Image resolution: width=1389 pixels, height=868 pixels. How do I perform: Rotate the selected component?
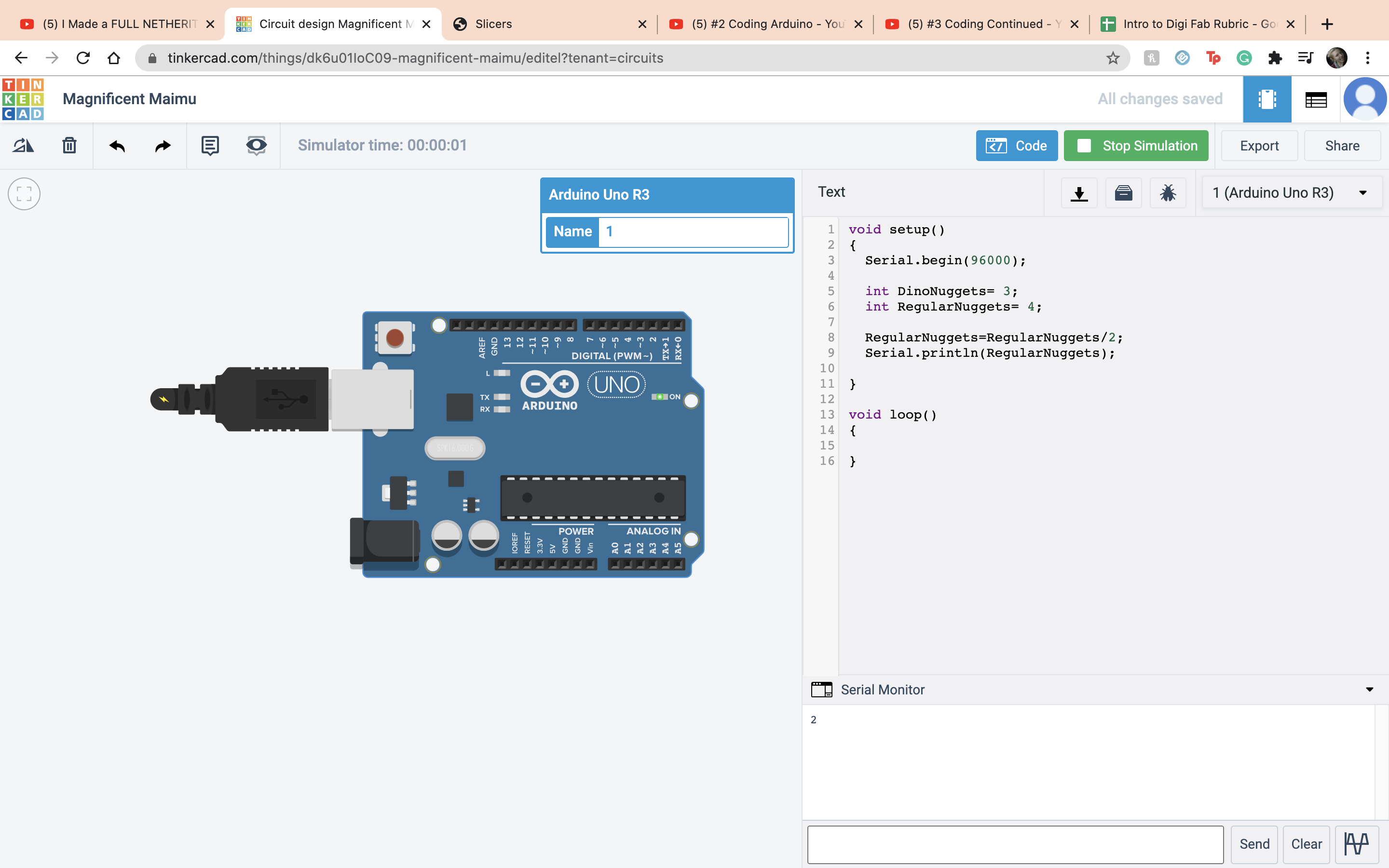24,146
